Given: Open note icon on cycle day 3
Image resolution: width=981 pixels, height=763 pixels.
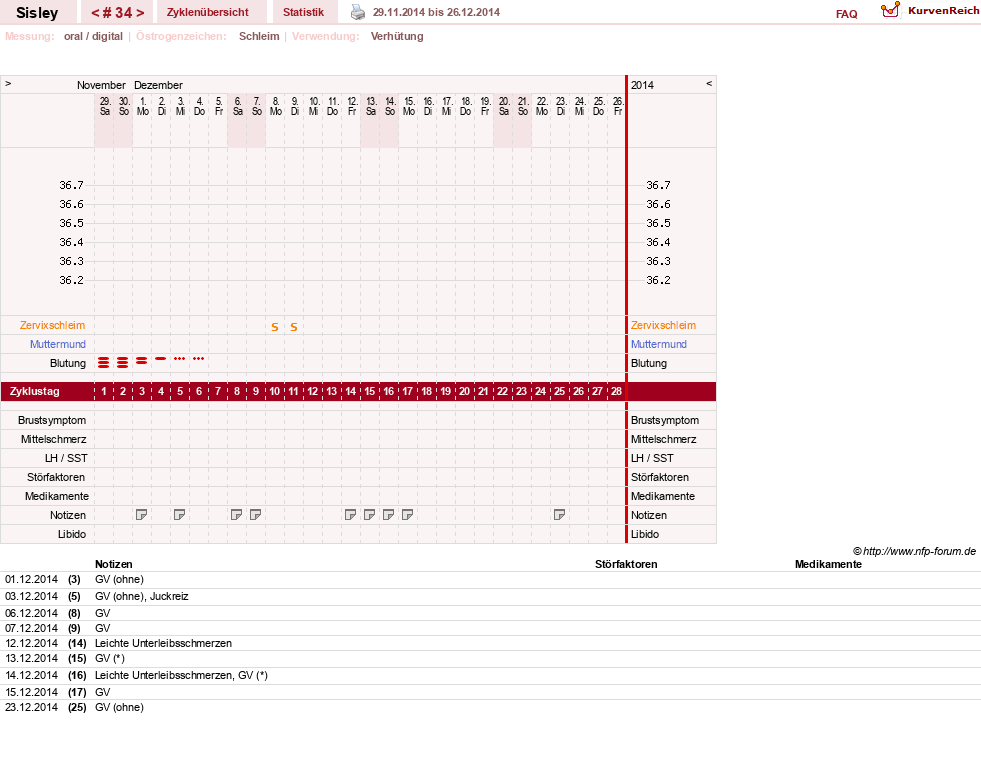Looking at the screenshot, I should coord(141,515).
